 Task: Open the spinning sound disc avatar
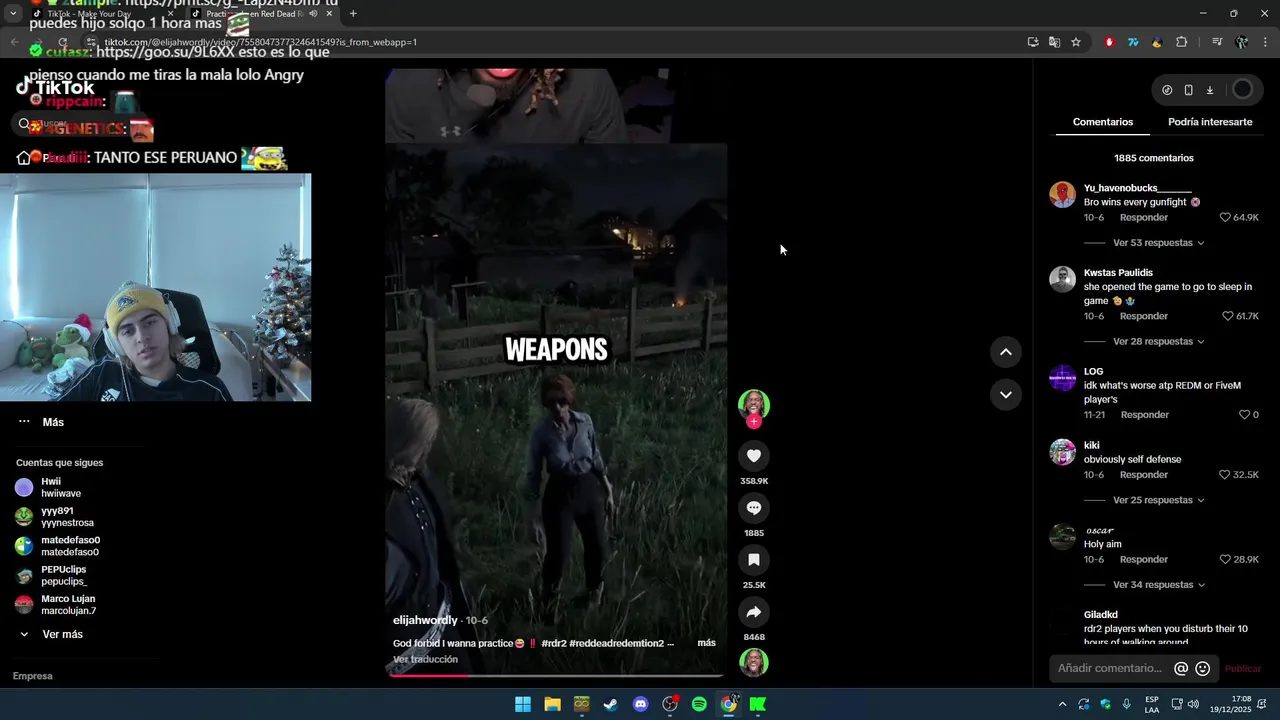tap(754, 663)
